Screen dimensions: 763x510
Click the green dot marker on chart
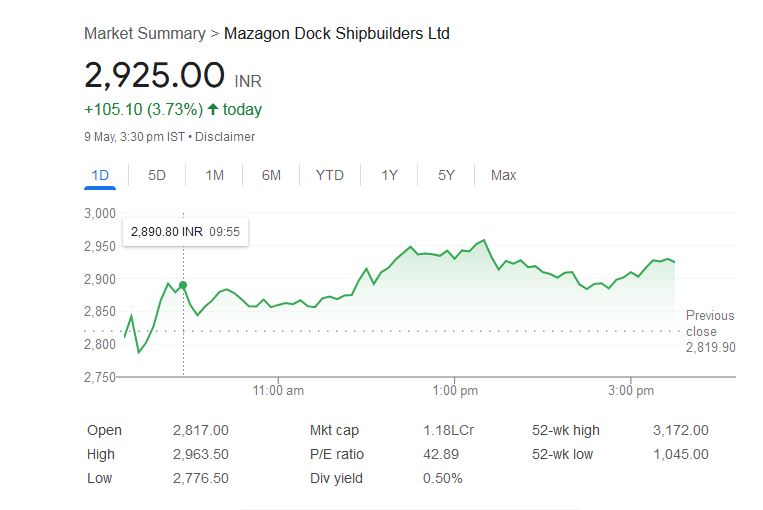coord(183,285)
